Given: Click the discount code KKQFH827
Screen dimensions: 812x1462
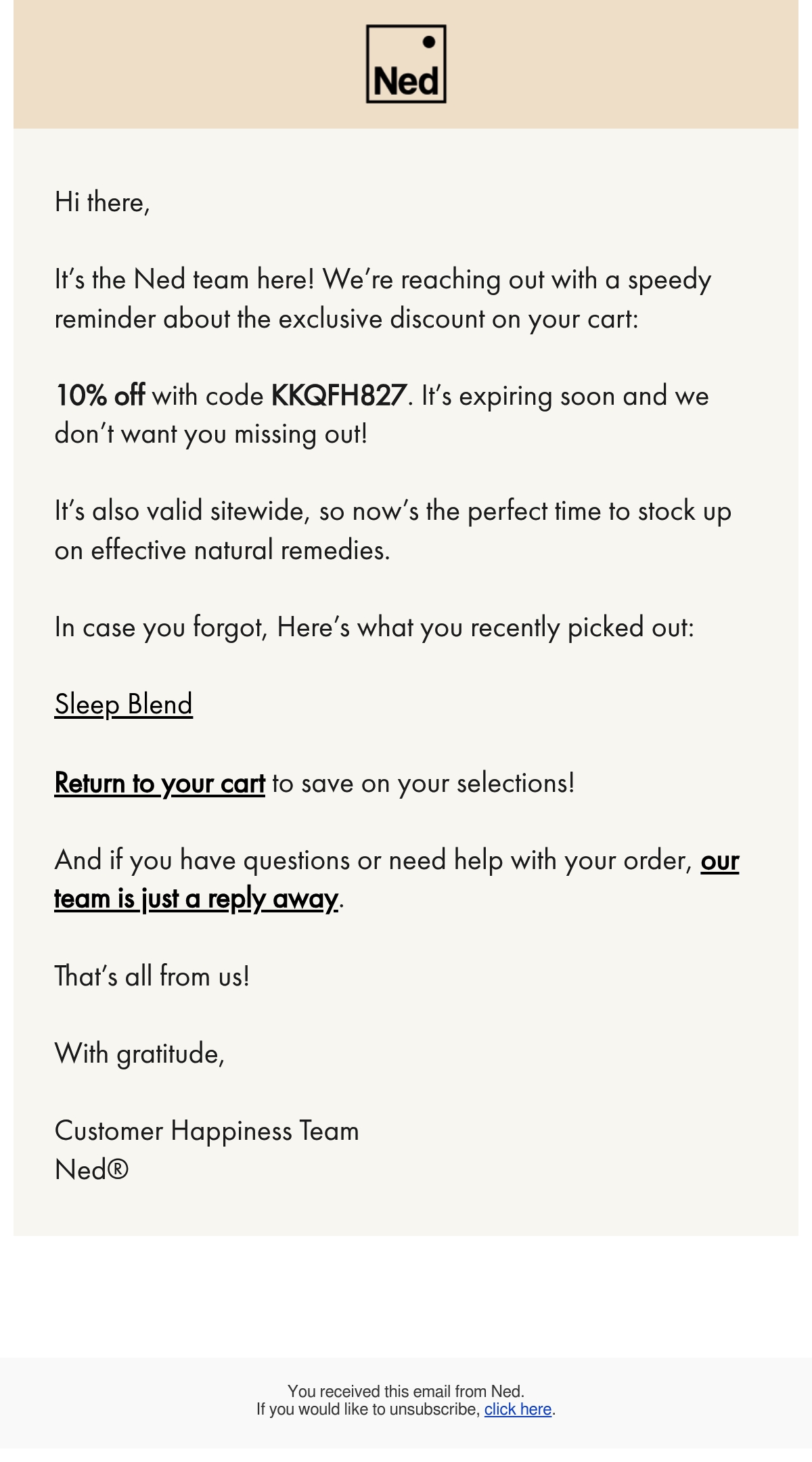Looking at the screenshot, I should (x=339, y=395).
